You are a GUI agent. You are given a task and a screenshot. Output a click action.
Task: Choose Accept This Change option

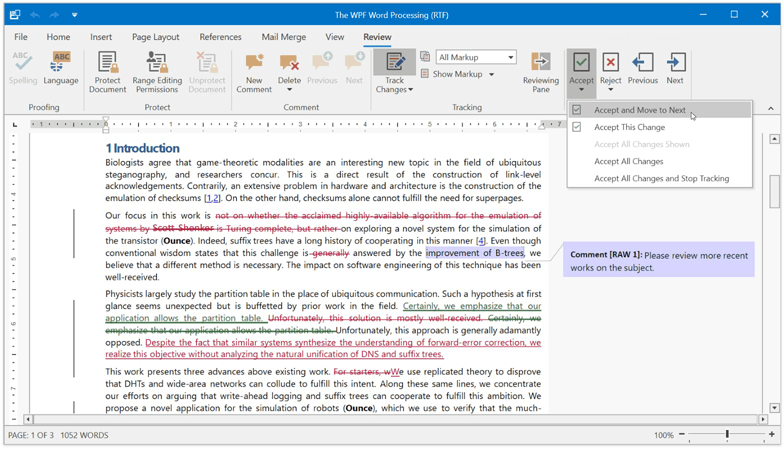(x=629, y=127)
